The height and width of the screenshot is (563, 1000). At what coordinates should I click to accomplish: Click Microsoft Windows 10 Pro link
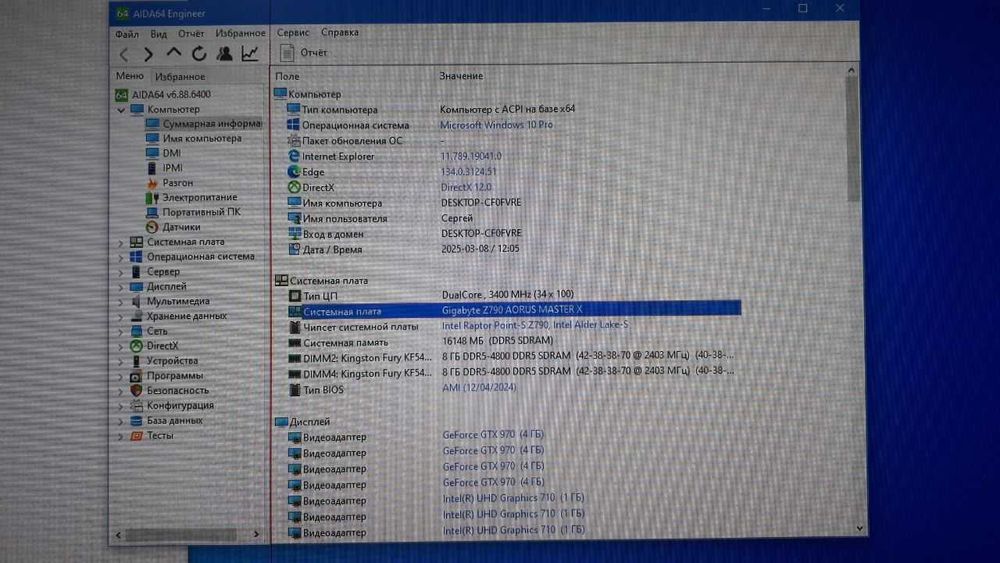(496, 125)
